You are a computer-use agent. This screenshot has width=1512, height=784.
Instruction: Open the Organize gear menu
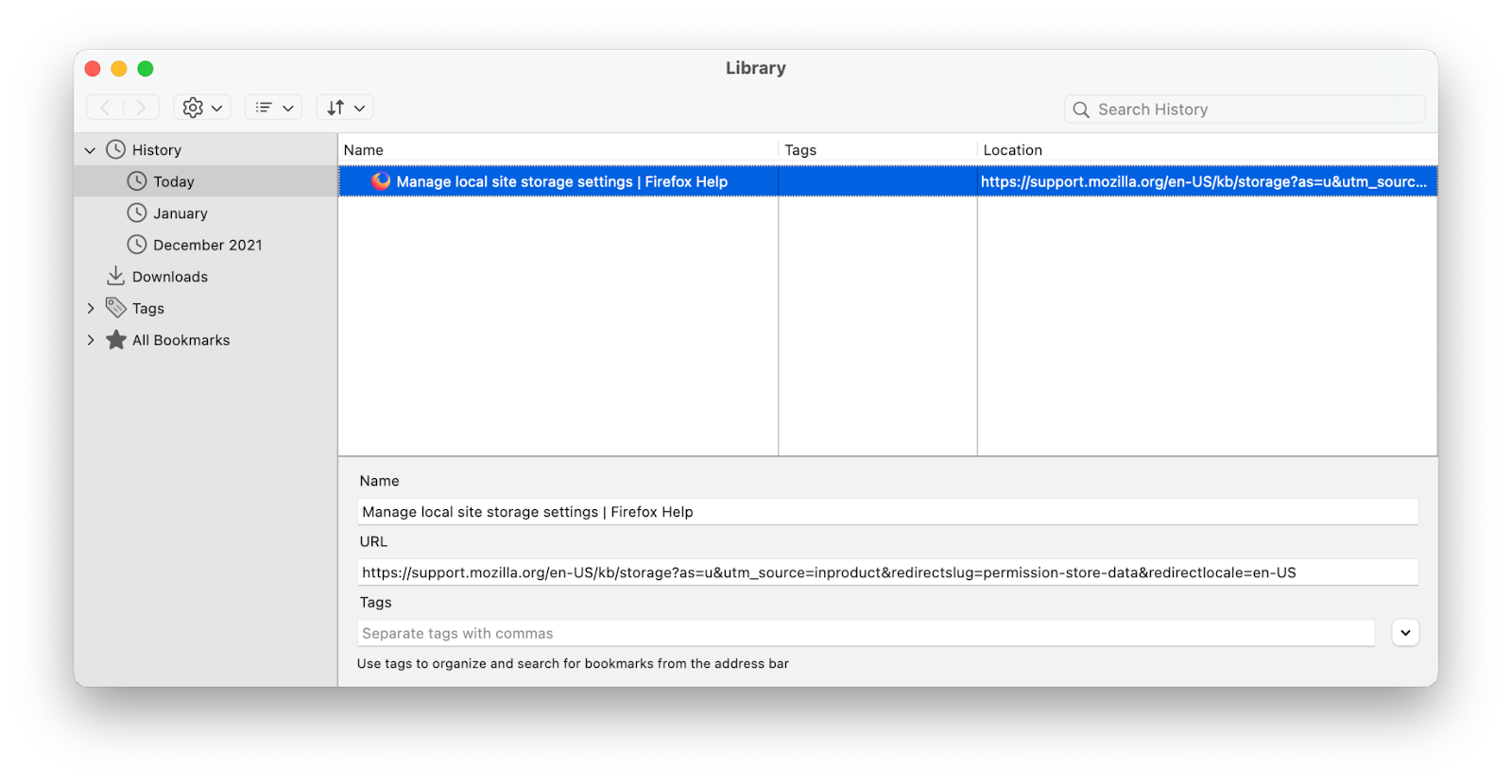(202, 108)
